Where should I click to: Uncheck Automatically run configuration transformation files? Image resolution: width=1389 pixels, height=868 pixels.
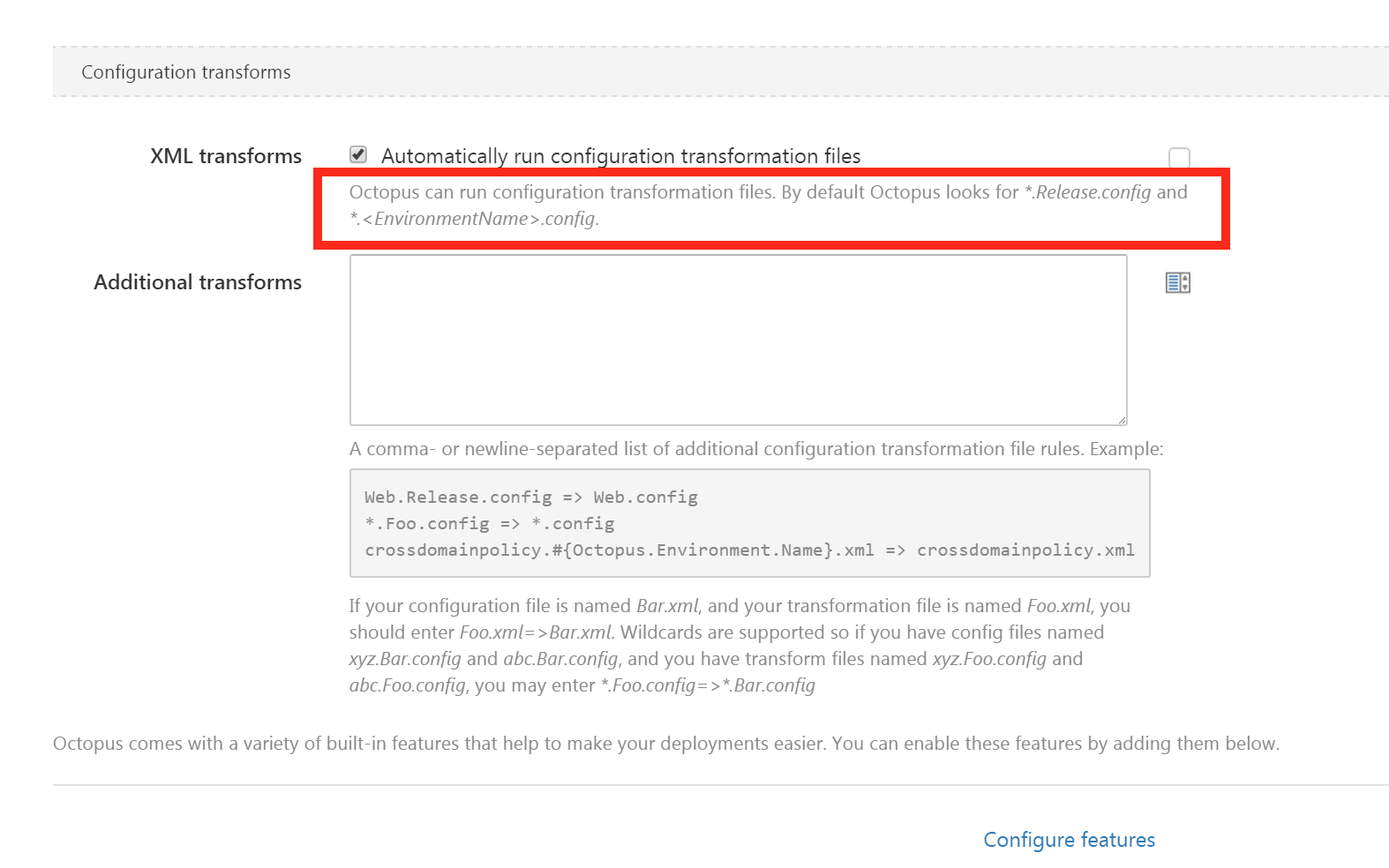358,154
